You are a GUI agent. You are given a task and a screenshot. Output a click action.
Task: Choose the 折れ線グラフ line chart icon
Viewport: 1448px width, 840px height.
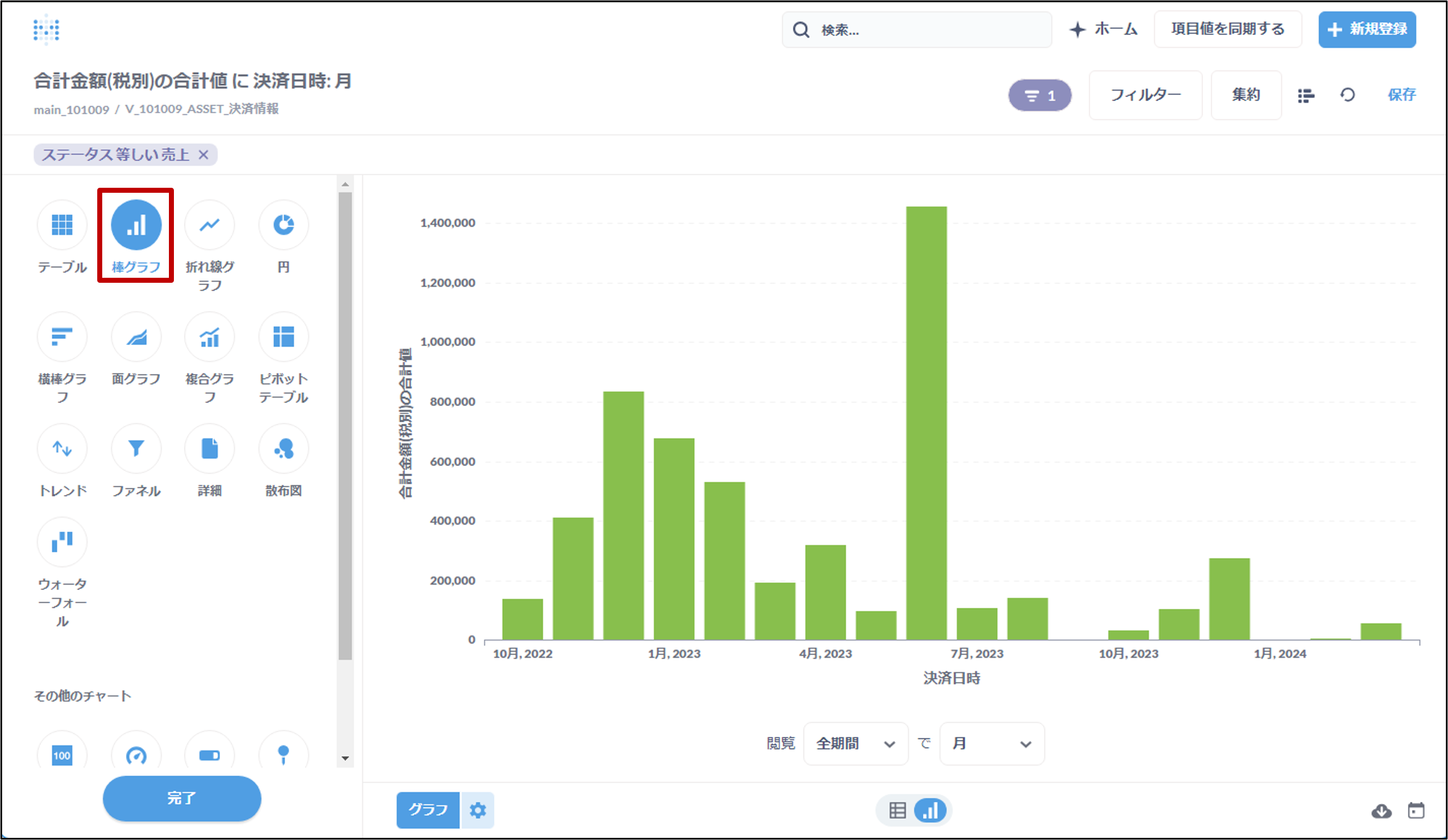coord(209,224)
